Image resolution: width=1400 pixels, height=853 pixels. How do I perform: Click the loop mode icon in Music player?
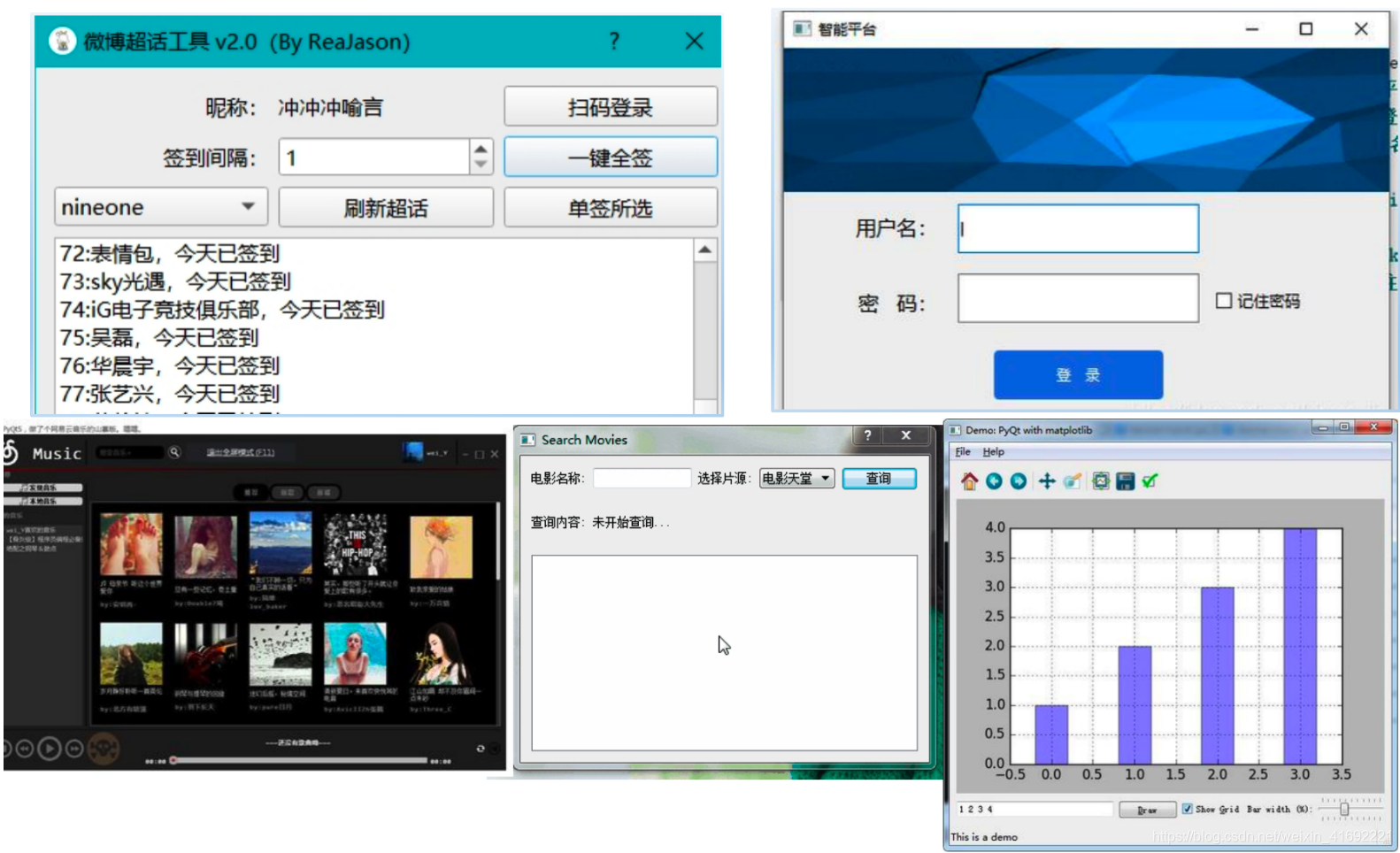pos(481,748)
